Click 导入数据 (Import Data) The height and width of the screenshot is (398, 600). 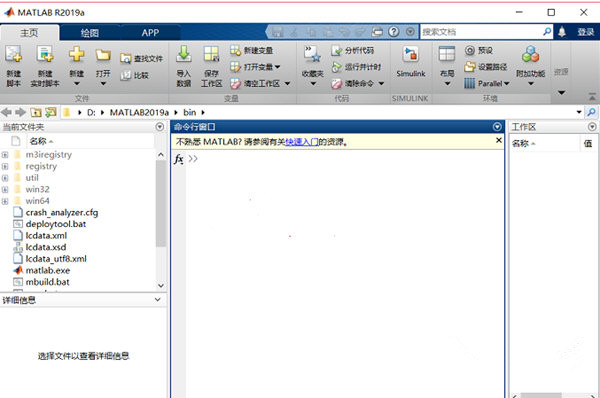click(x=184, y=66)
